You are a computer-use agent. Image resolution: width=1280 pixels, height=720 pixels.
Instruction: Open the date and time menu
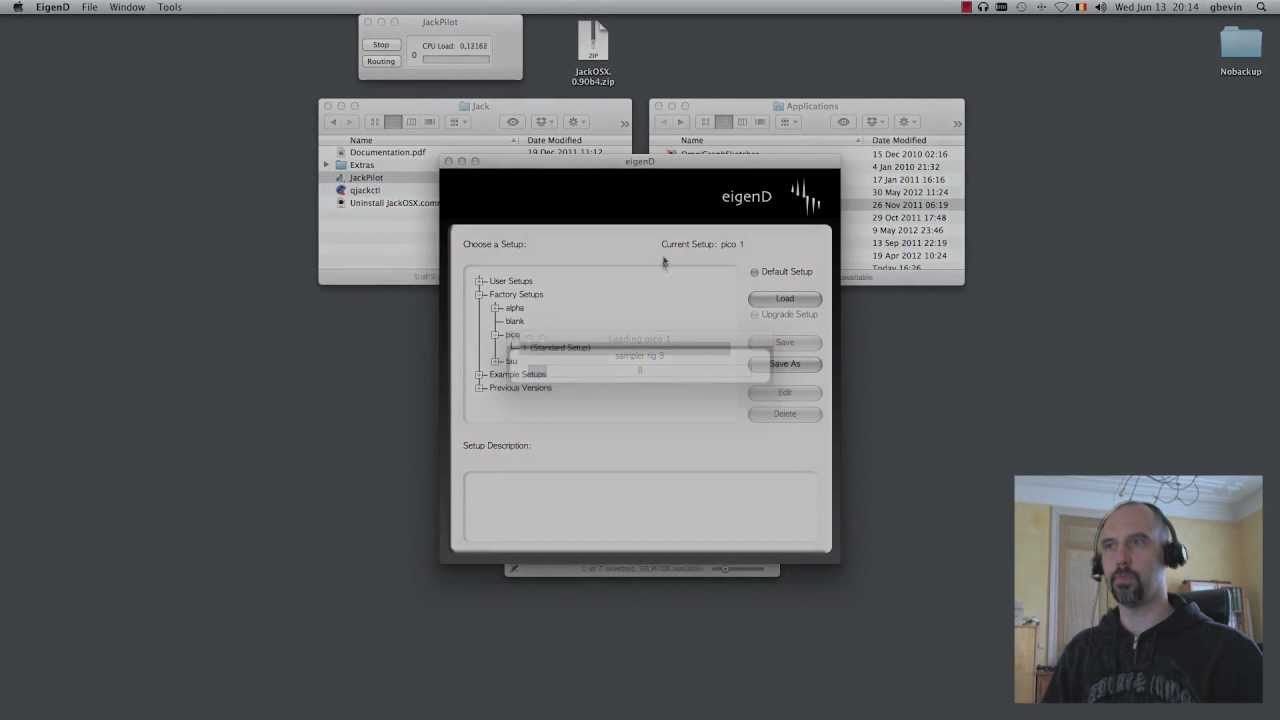tap(1157, 7)
